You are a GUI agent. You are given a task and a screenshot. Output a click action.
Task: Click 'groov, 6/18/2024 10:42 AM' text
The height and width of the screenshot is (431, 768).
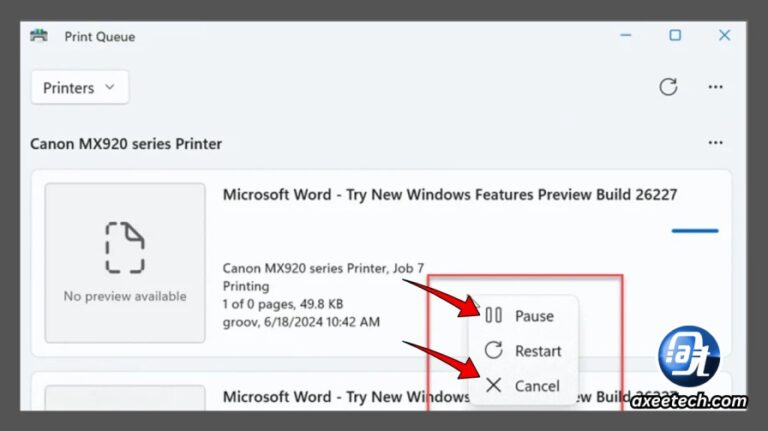[x=301, y=322]
